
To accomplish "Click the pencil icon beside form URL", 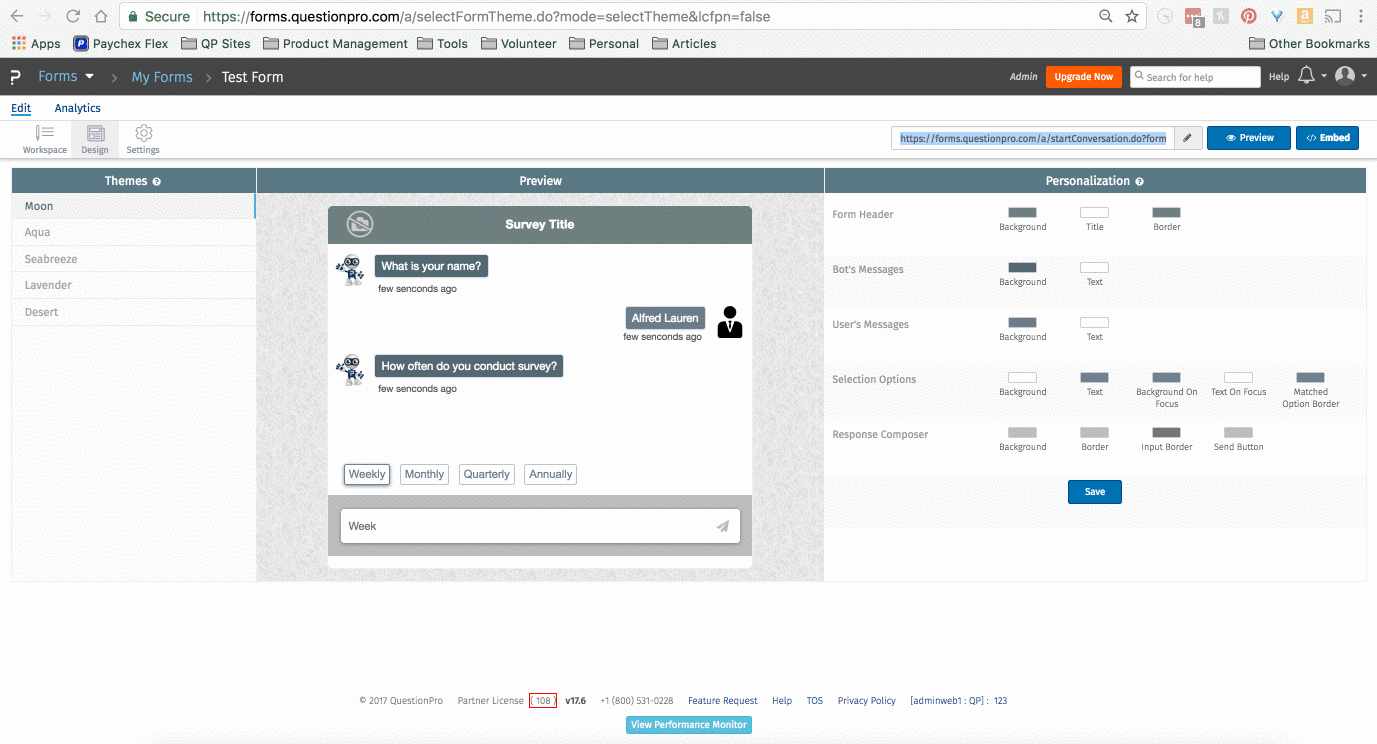I will [x=1187, y=138].
